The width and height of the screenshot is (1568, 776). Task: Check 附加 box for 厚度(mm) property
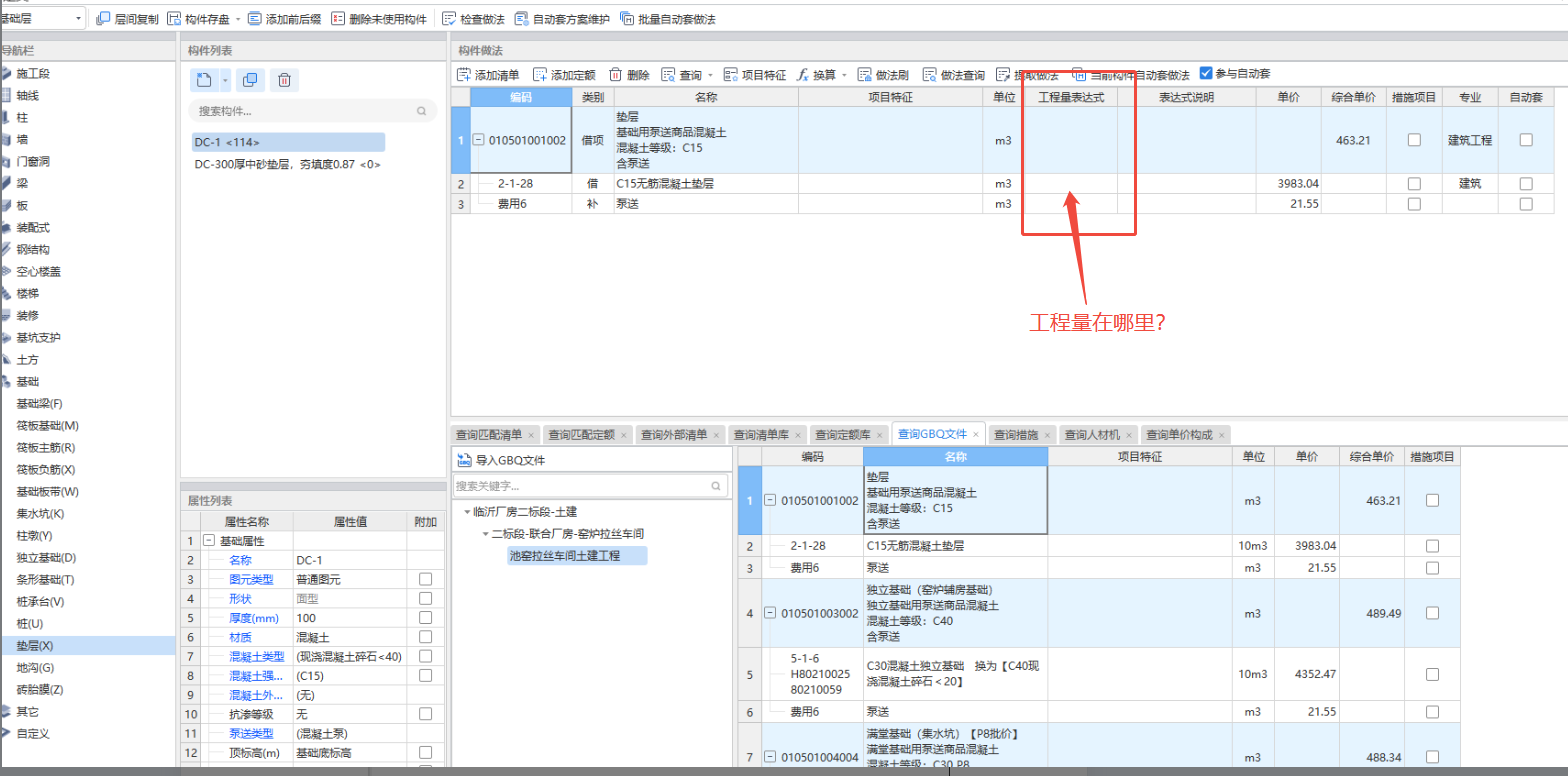tap(426, 617)
